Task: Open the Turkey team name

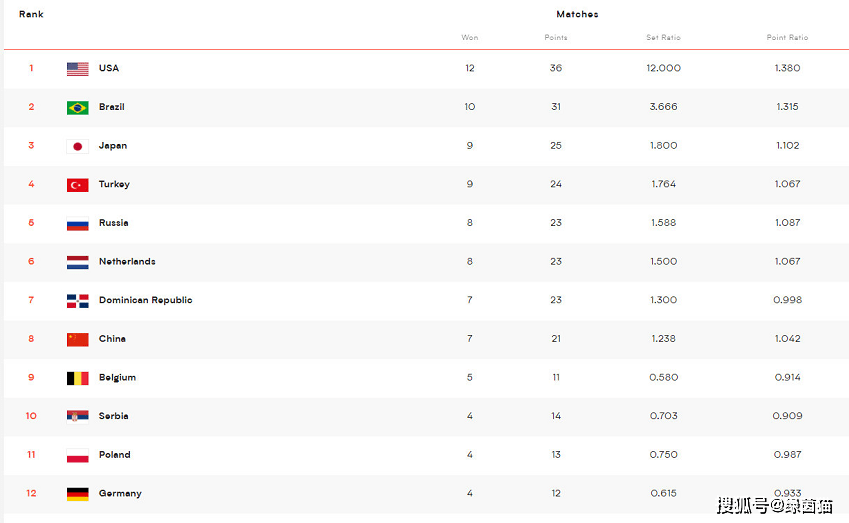Action: (114, 184)
